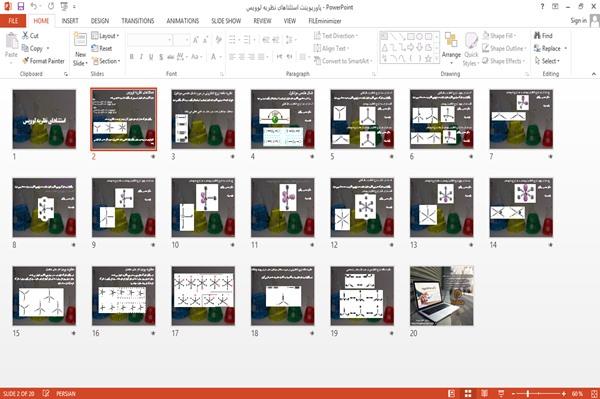The image size is (600, 399).
Task: Expand Section dropdown
Action: [x=106, y=61]
